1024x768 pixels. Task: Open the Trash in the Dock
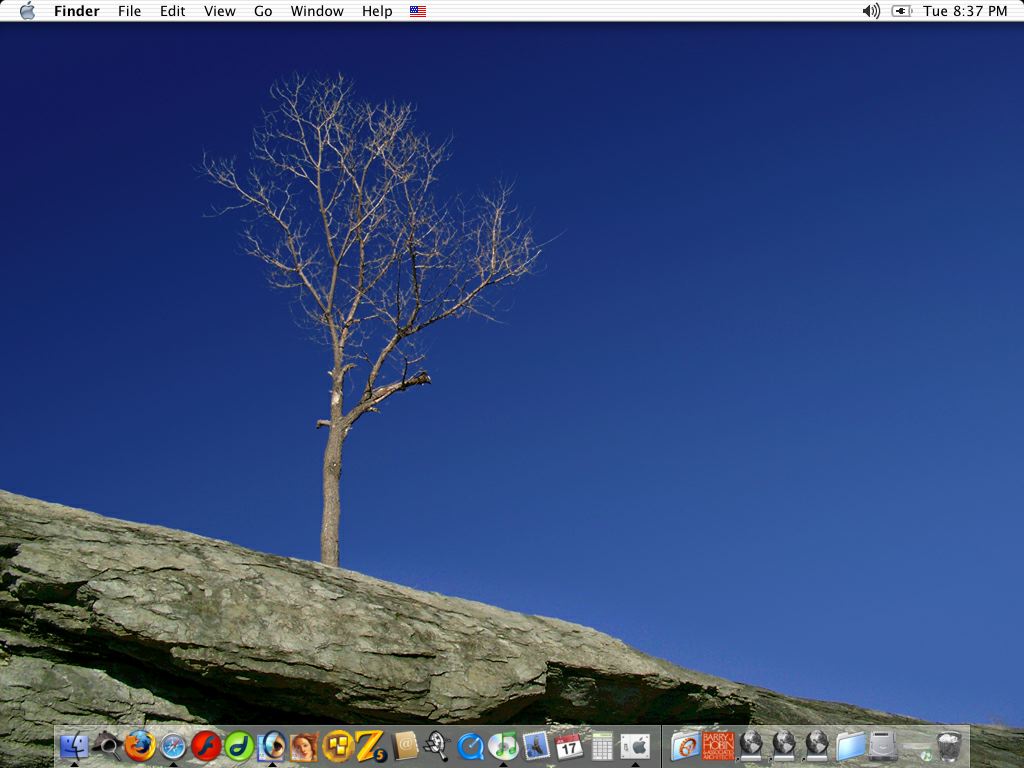pos(949,746)
